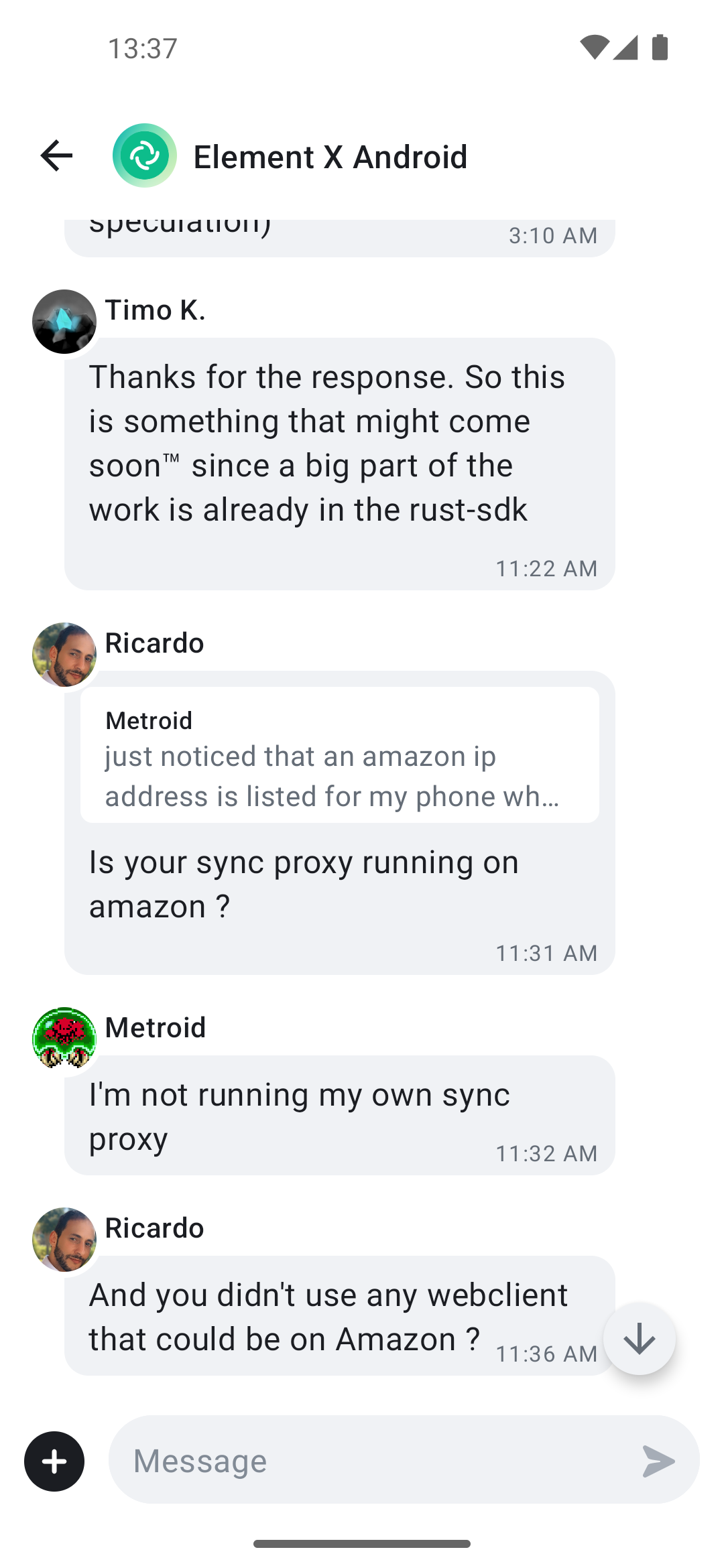The height and width of the screenshot is (1568, 724).
Task: Select the 'And you didn't use any webclient' message
Action: [x=328, y=1317]
